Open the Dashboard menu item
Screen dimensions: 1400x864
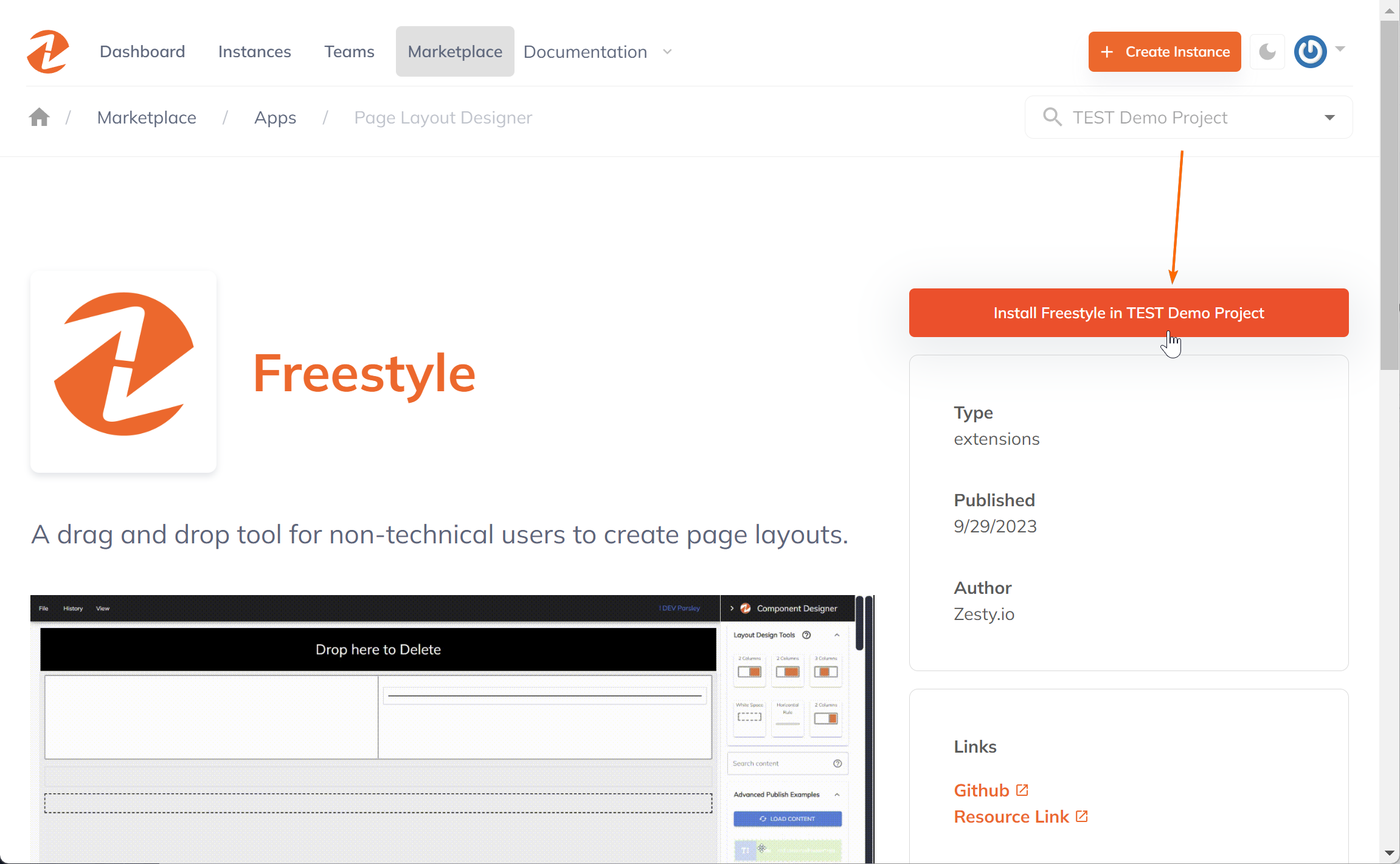point(142,51)
